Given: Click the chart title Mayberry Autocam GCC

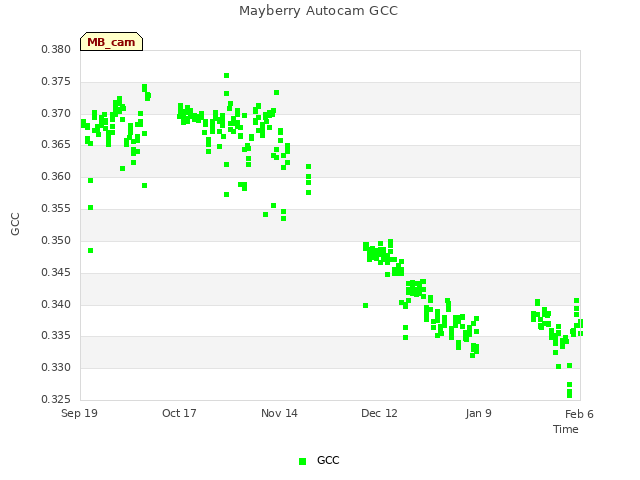Looking at the screenshot, I should click(x=318, y=11).
